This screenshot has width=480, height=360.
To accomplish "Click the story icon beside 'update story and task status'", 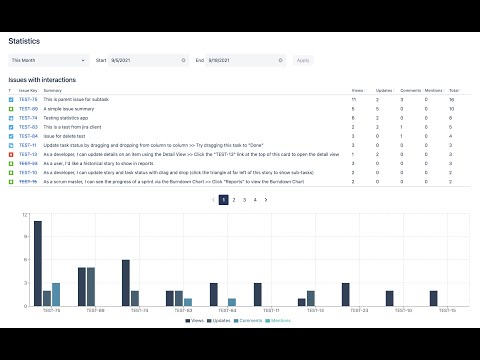I will 11,173.
